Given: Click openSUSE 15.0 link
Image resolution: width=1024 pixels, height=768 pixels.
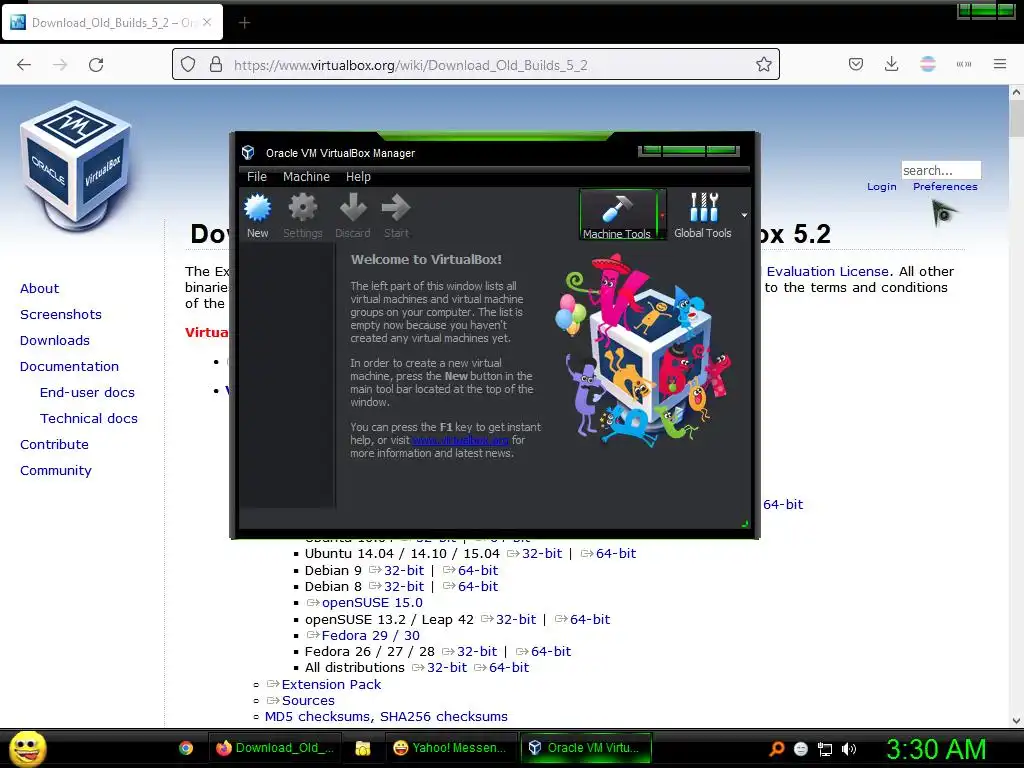Looking at the screenshot, I should 372,603.
